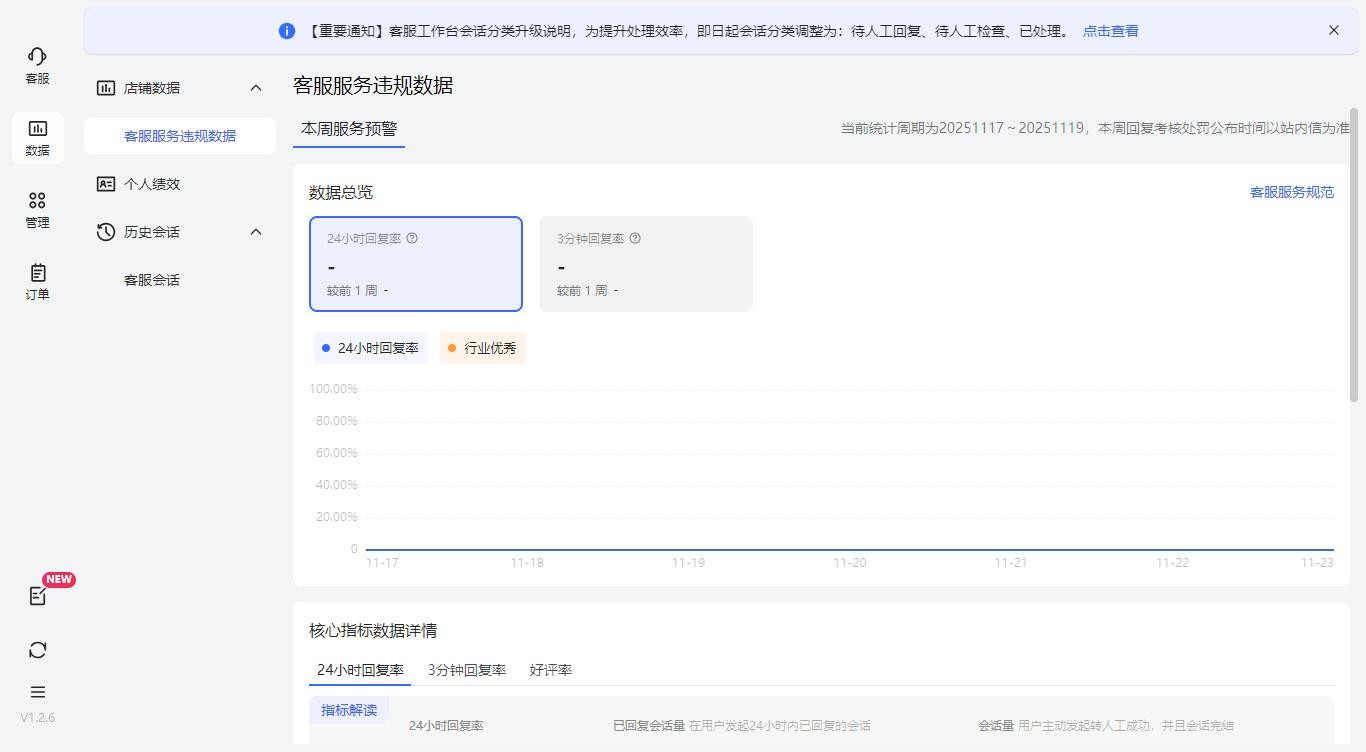The width and height of the screenshot is (1366, 752).
Task: Open the 订单 clipboard icon
Action: 37,272
